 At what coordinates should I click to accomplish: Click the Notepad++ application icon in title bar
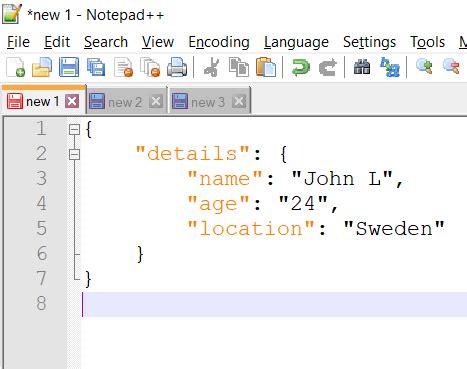click(x=11, y=14)
